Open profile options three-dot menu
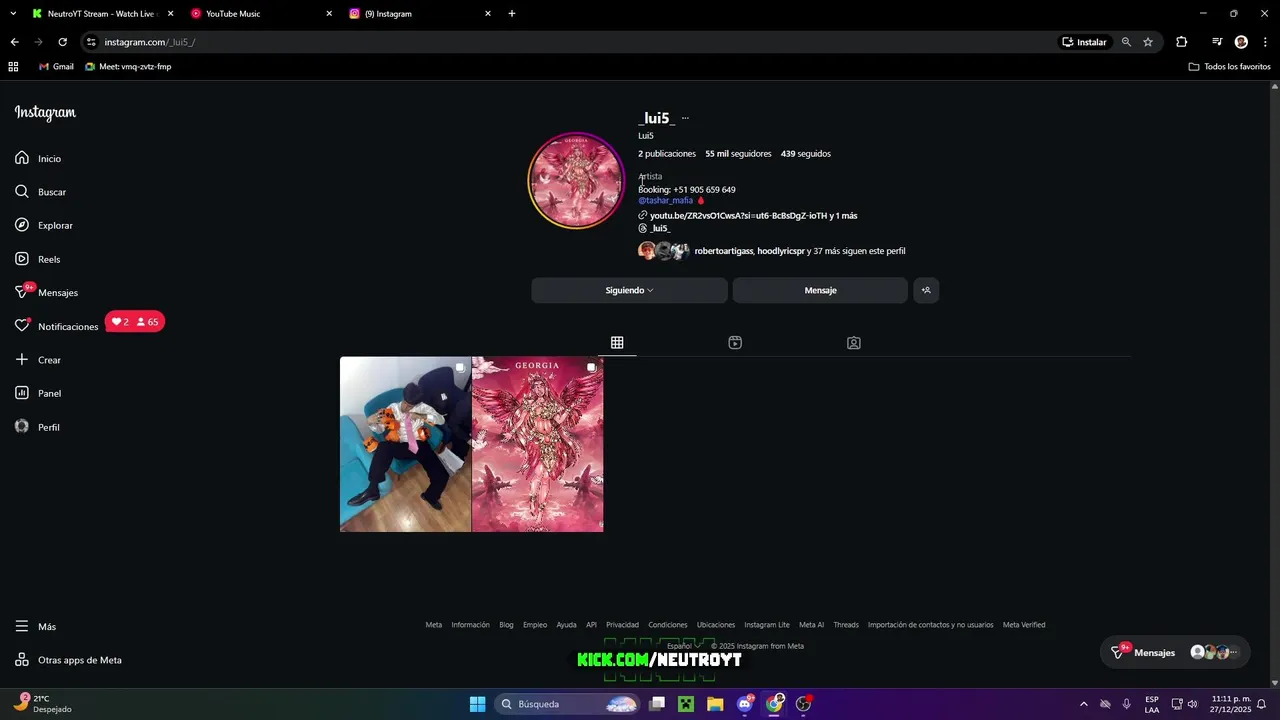 click(x=685, y=118)
